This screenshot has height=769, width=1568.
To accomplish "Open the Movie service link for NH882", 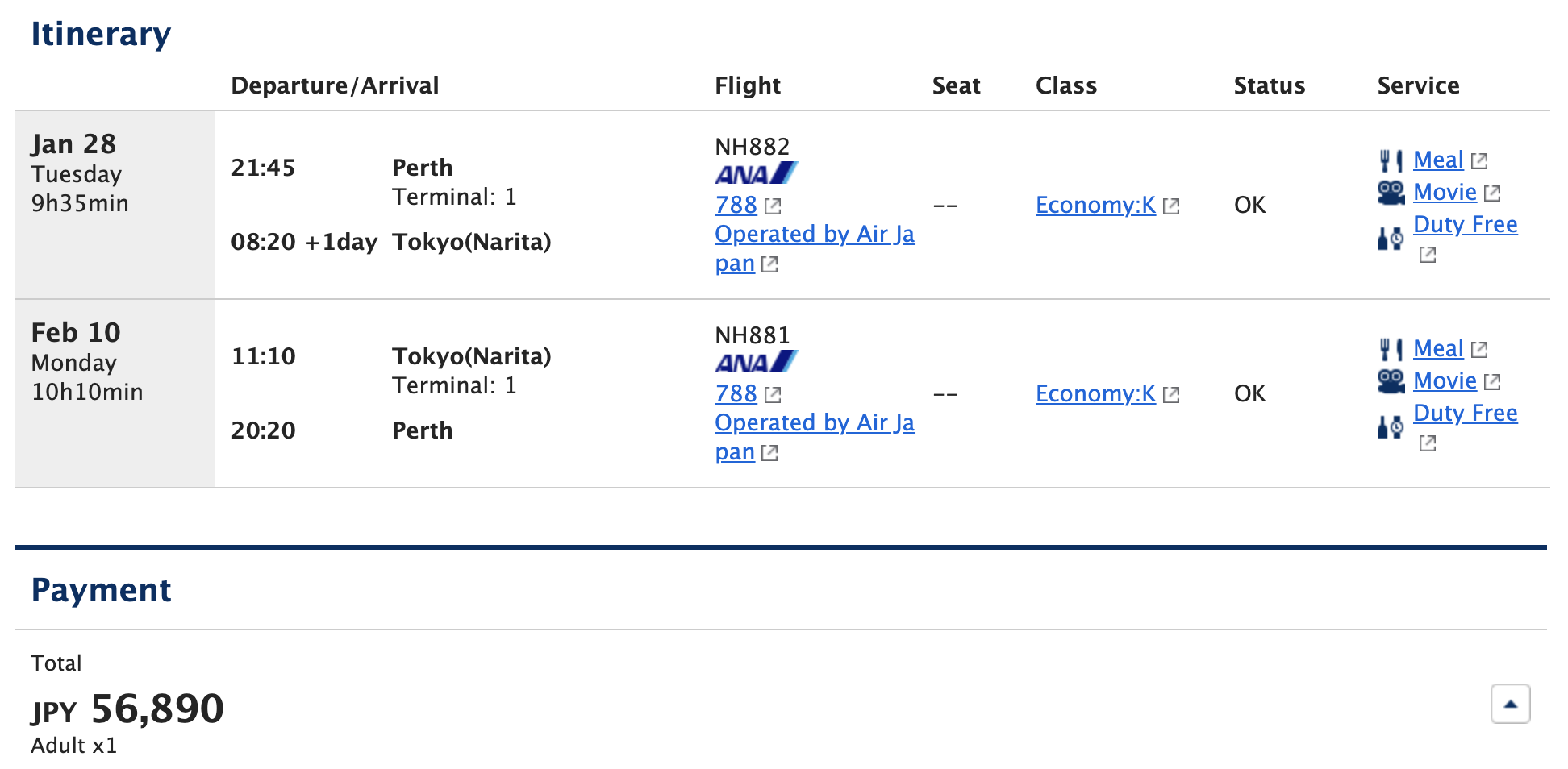I will click(x=1445, y=193).
